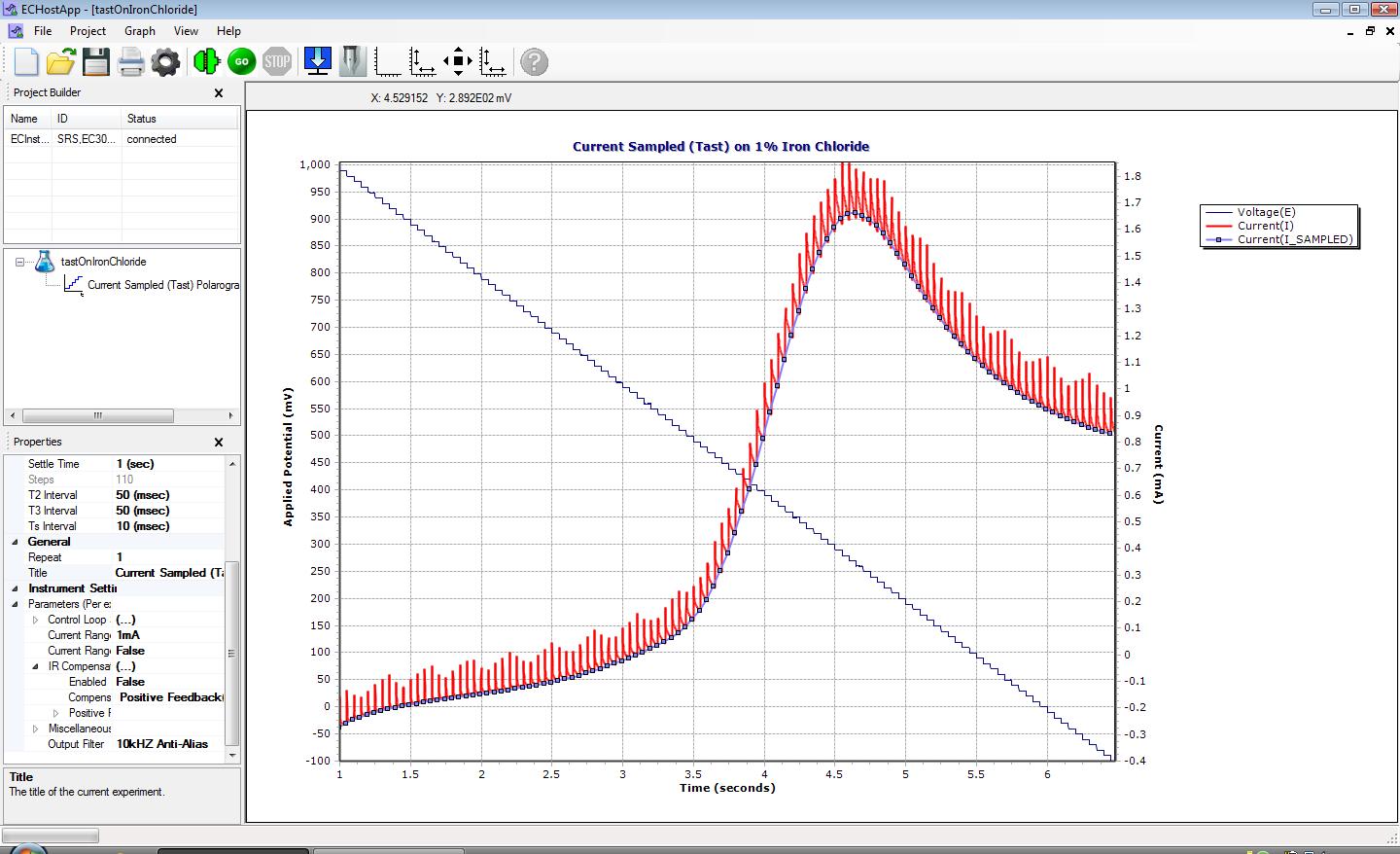Viewport: 1400px width, 854px height.
Task: Sort by ID column header
Action: click(87, 119)
